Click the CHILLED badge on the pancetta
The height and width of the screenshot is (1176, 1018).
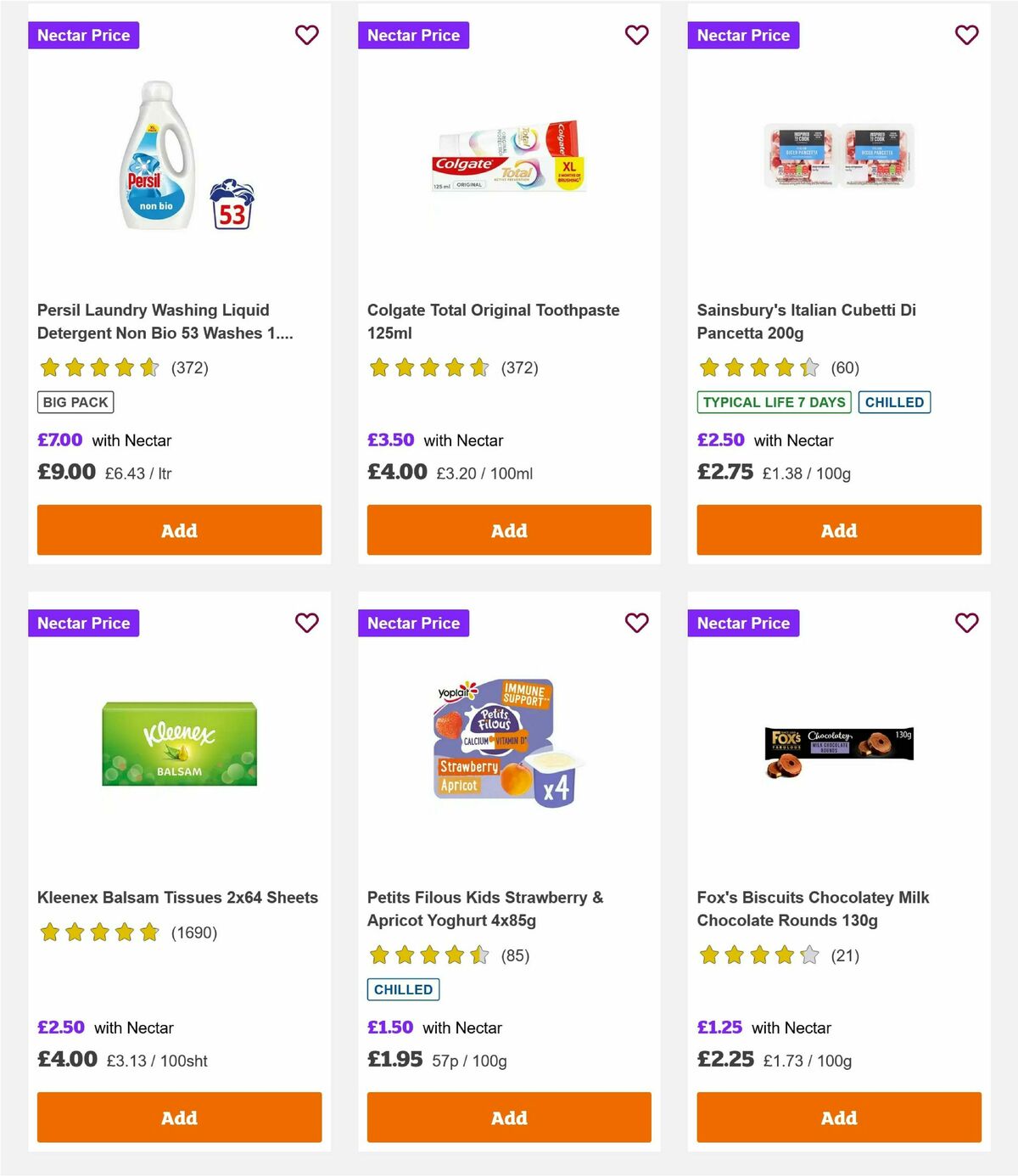pyautogui.click(x=894, y=402)
